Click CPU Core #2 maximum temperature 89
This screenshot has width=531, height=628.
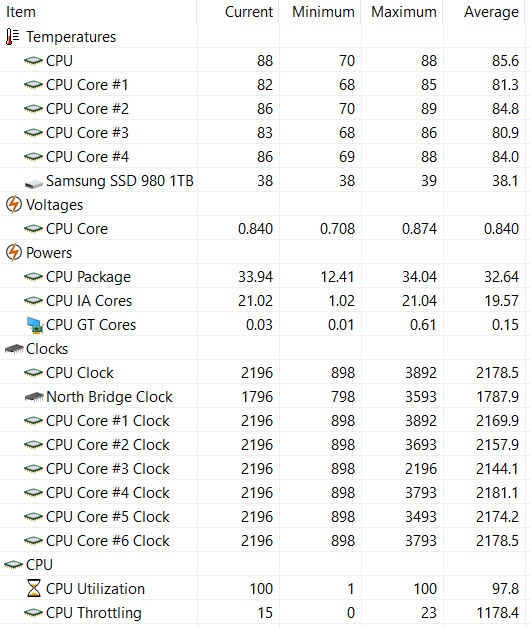(x=428, y=109)
